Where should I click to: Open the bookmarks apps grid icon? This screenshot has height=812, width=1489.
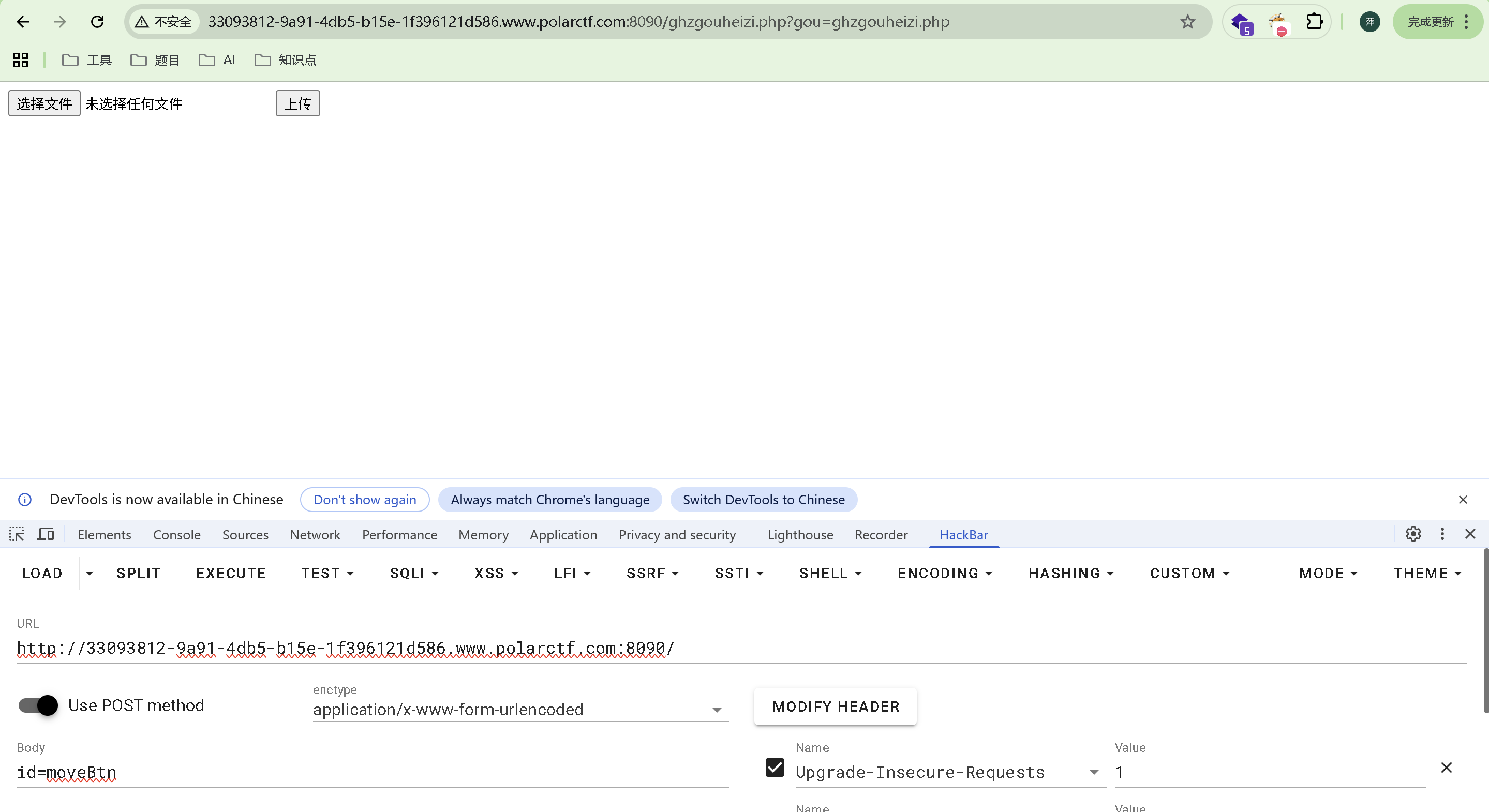coord(21,60)
